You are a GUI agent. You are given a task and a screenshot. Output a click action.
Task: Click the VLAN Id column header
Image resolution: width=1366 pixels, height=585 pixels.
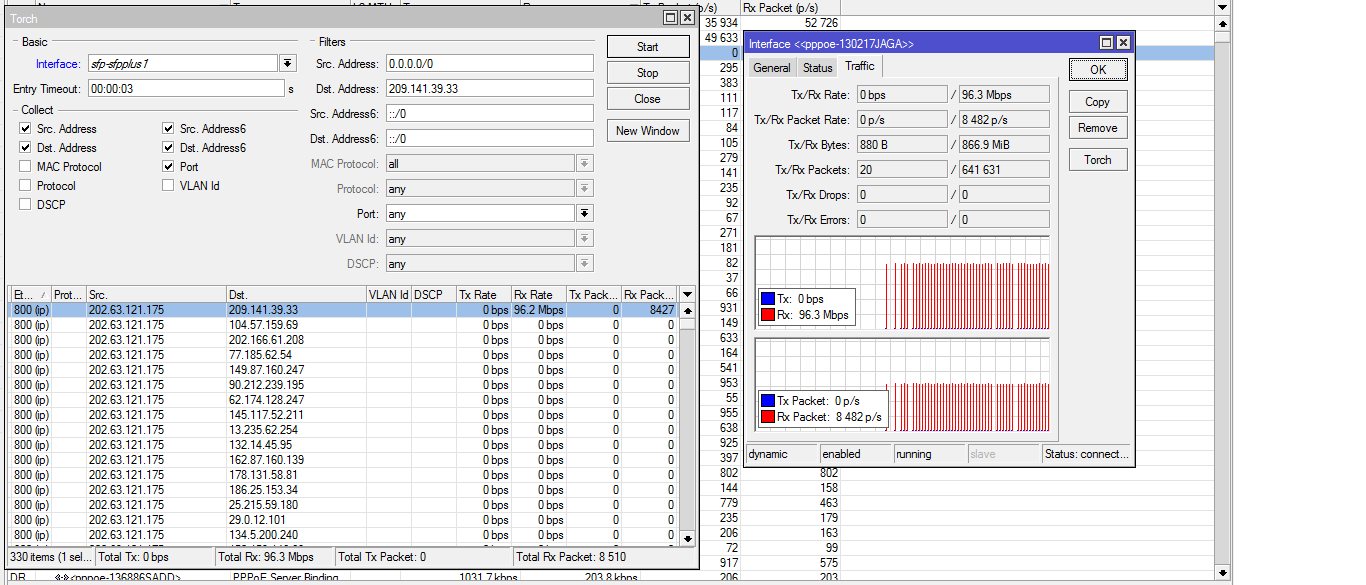pos(388,294)
